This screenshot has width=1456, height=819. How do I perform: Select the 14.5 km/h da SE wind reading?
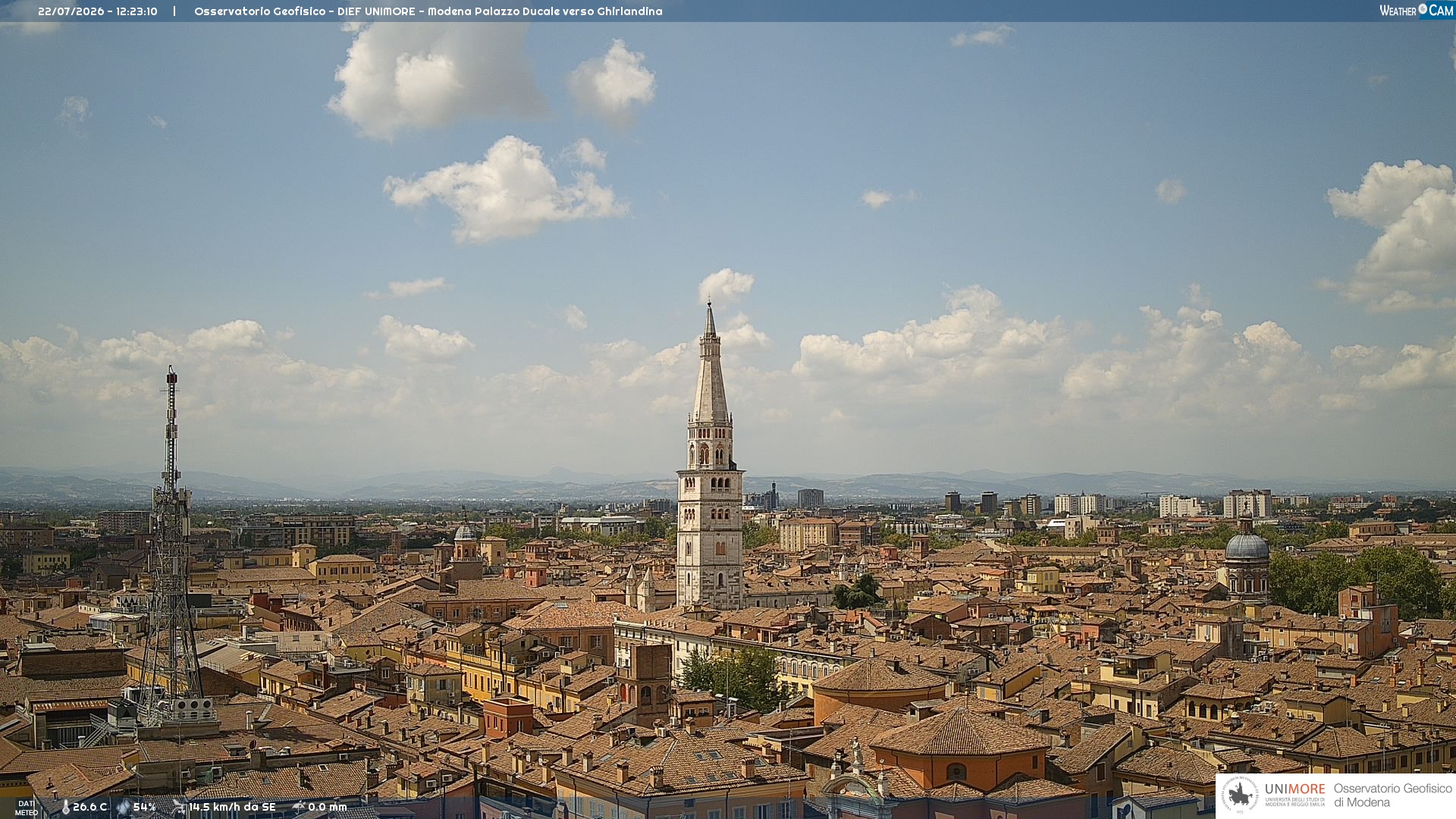[232, 807]
